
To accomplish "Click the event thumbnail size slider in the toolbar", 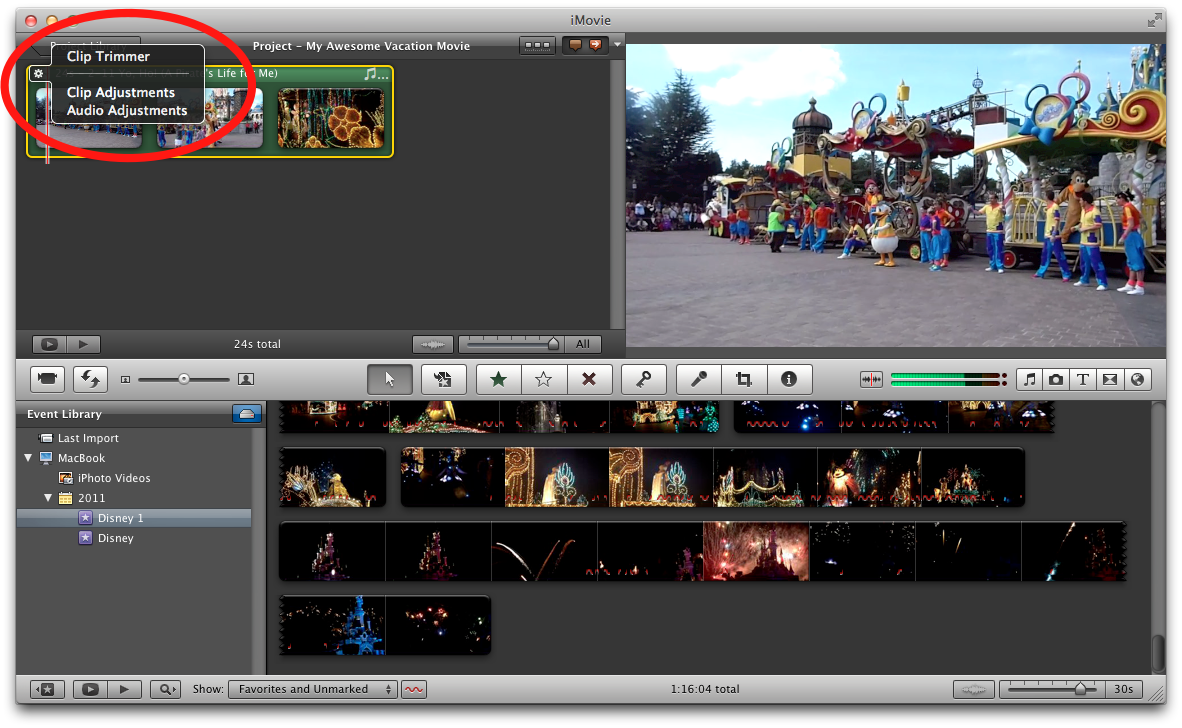I will pos(184,379).
